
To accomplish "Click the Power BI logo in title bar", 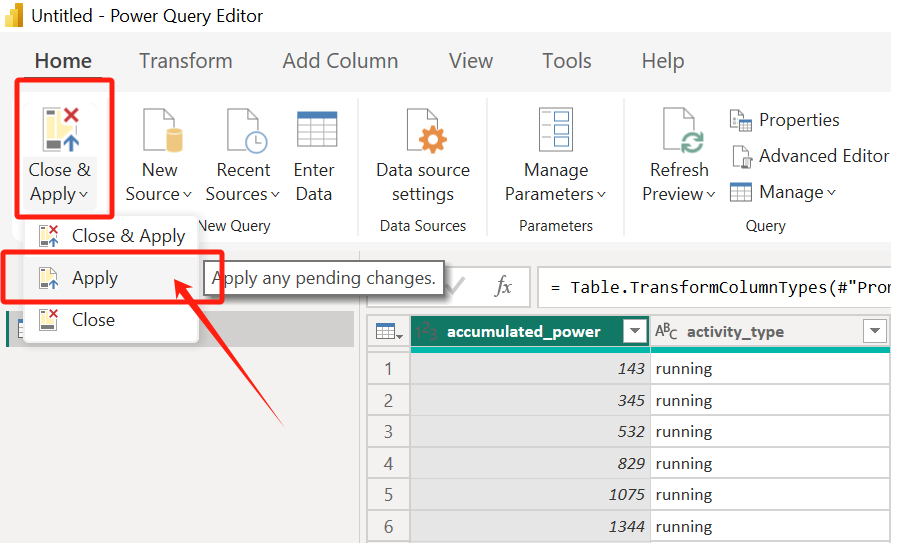I will tap(14, 15).
